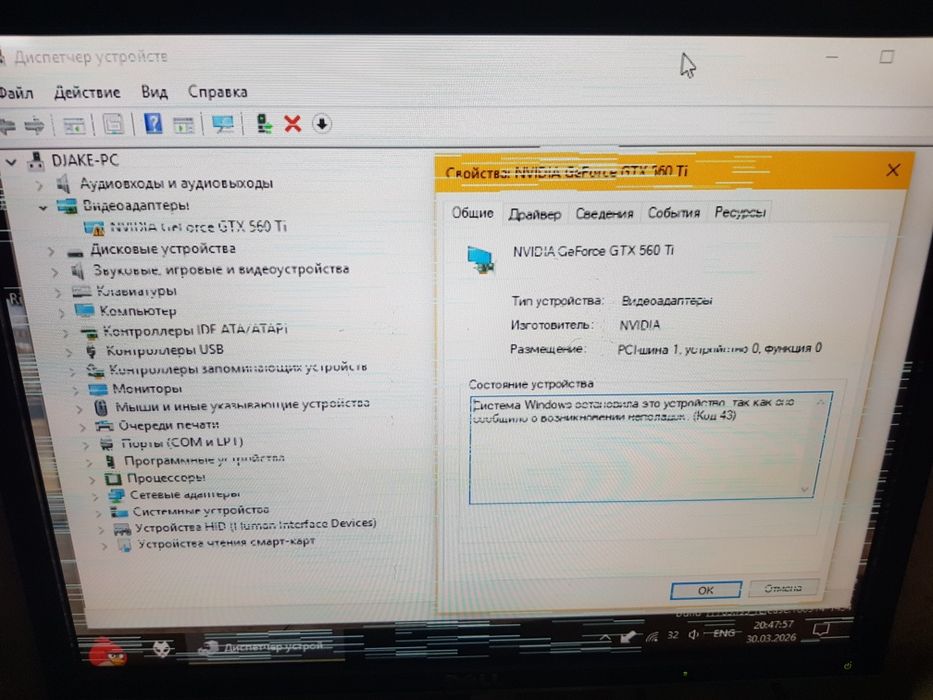
Task: Click the green update driver toolbar icon
Action: (x=264, y=124)
